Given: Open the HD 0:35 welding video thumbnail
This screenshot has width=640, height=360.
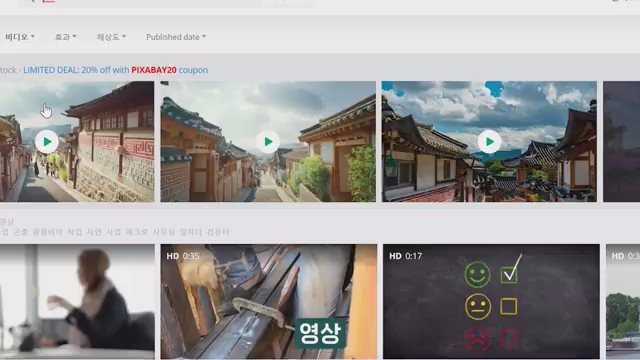Looking at the screenshot, I should click(x=269, y=302).
